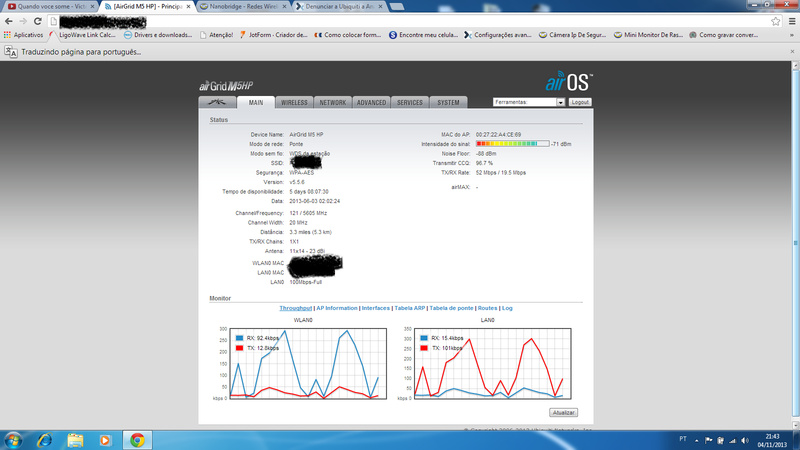Click the AP MAC address value
Image resolution: width=800 pixels, height=450 pixels.
point(498,135)
